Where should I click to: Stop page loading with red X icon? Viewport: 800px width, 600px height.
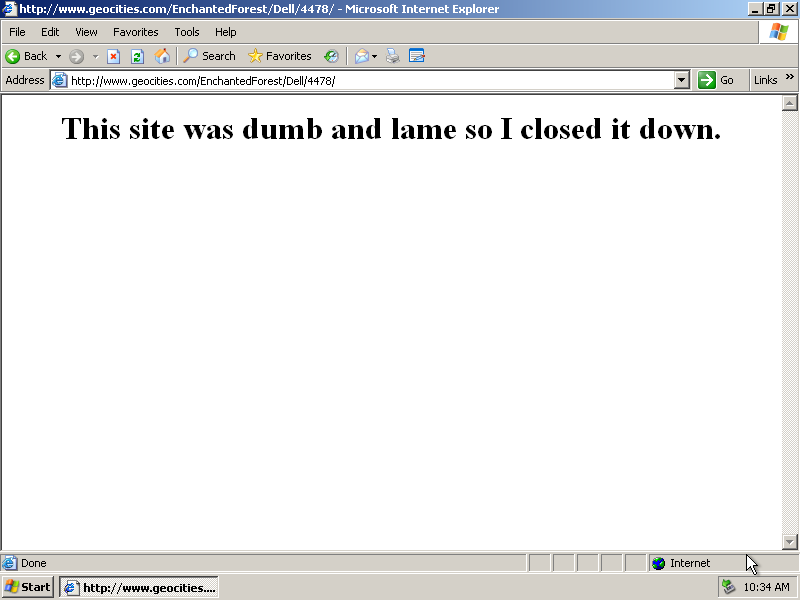[113, 56]
